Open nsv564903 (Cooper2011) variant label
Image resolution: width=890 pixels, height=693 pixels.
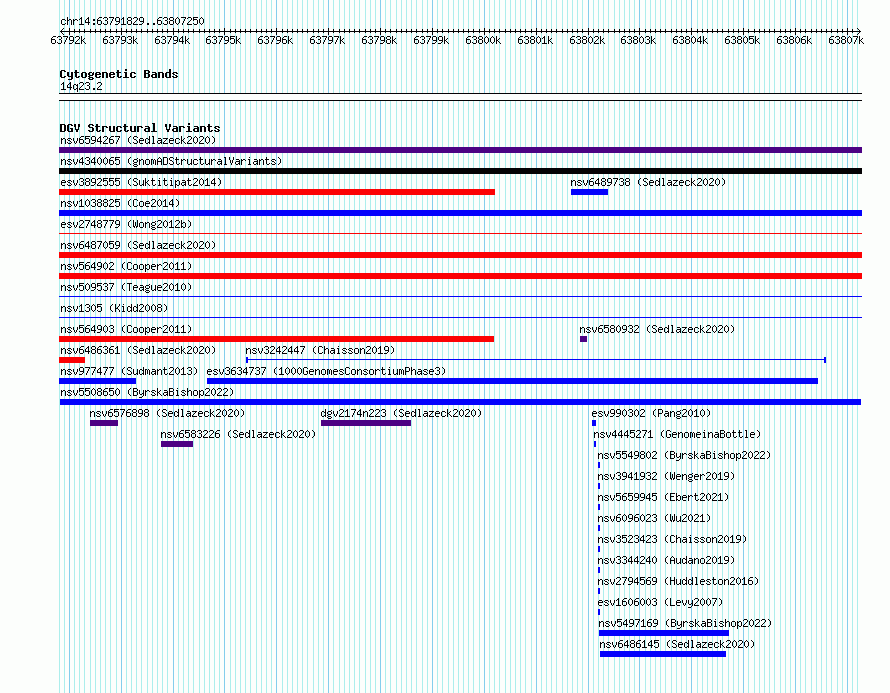coord(126,329)
